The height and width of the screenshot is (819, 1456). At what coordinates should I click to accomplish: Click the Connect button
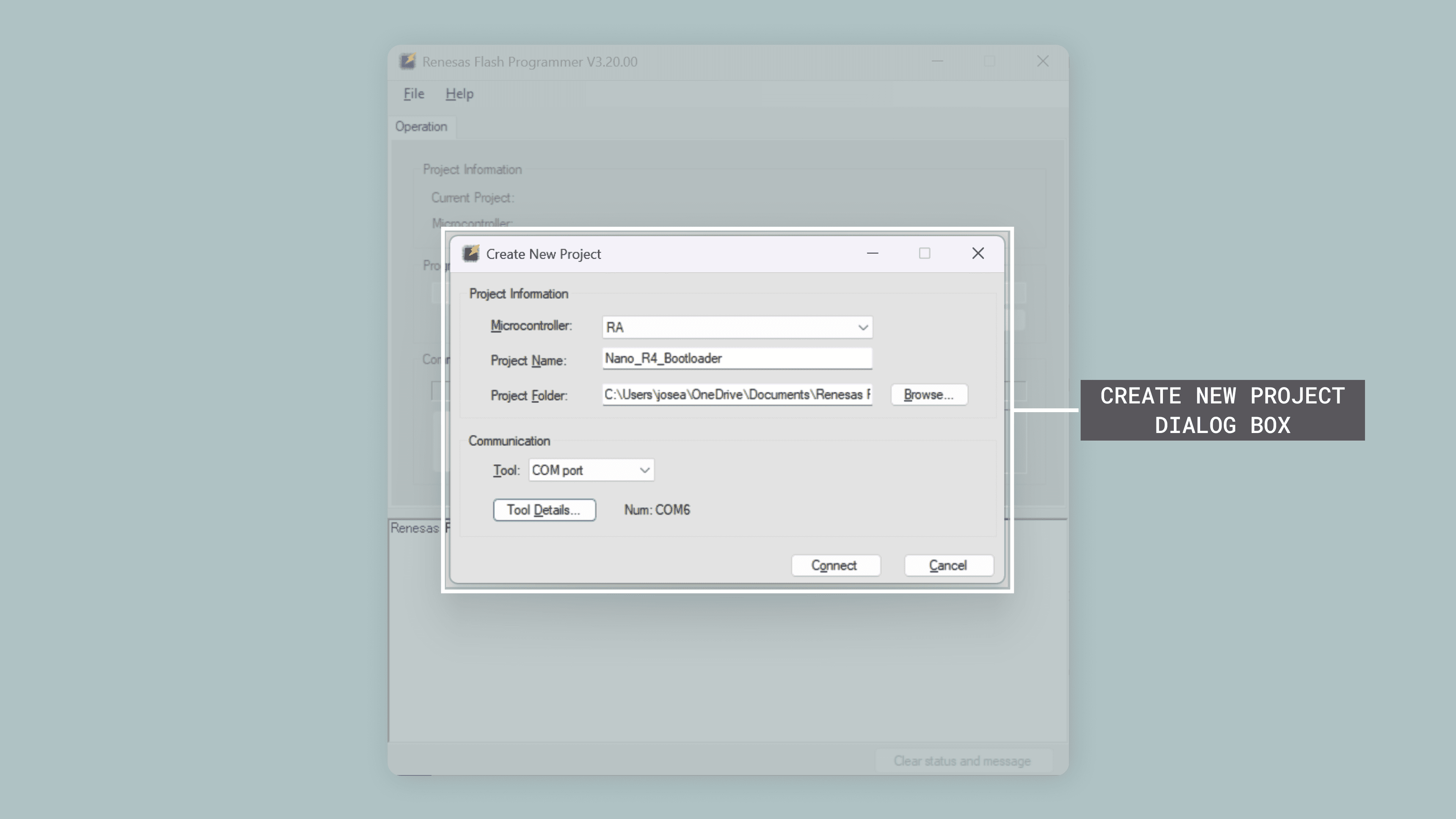coord(835,565)
